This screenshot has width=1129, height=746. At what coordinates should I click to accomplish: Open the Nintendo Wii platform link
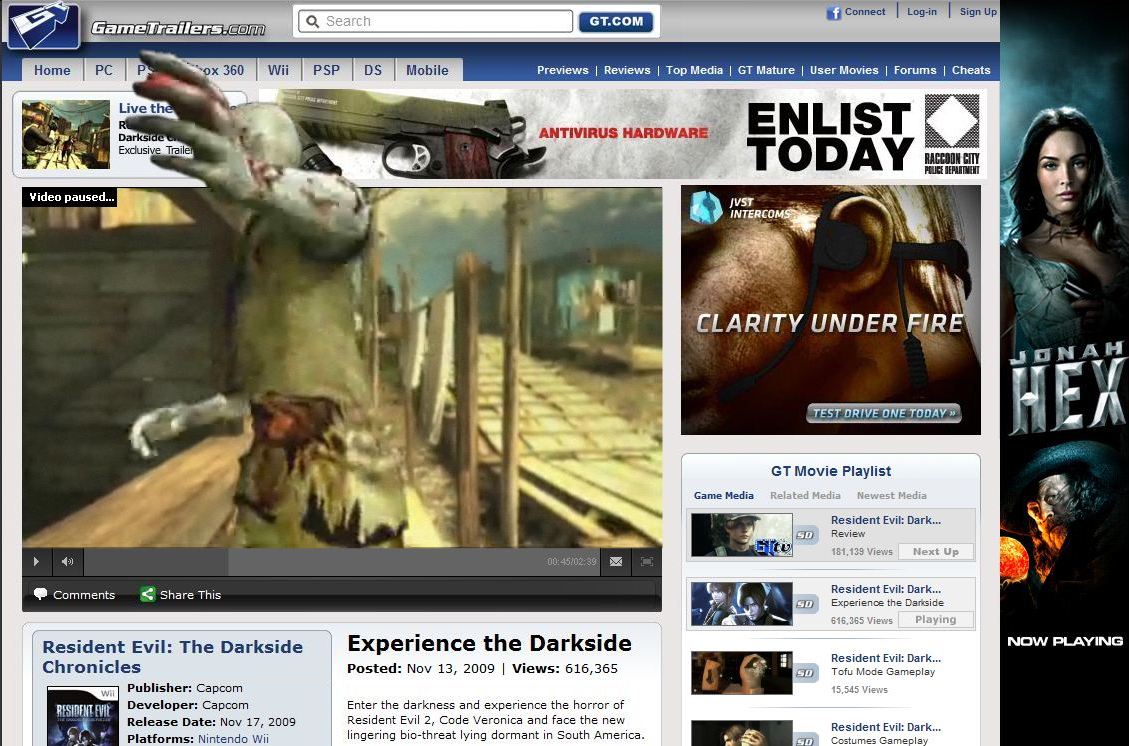233,739
